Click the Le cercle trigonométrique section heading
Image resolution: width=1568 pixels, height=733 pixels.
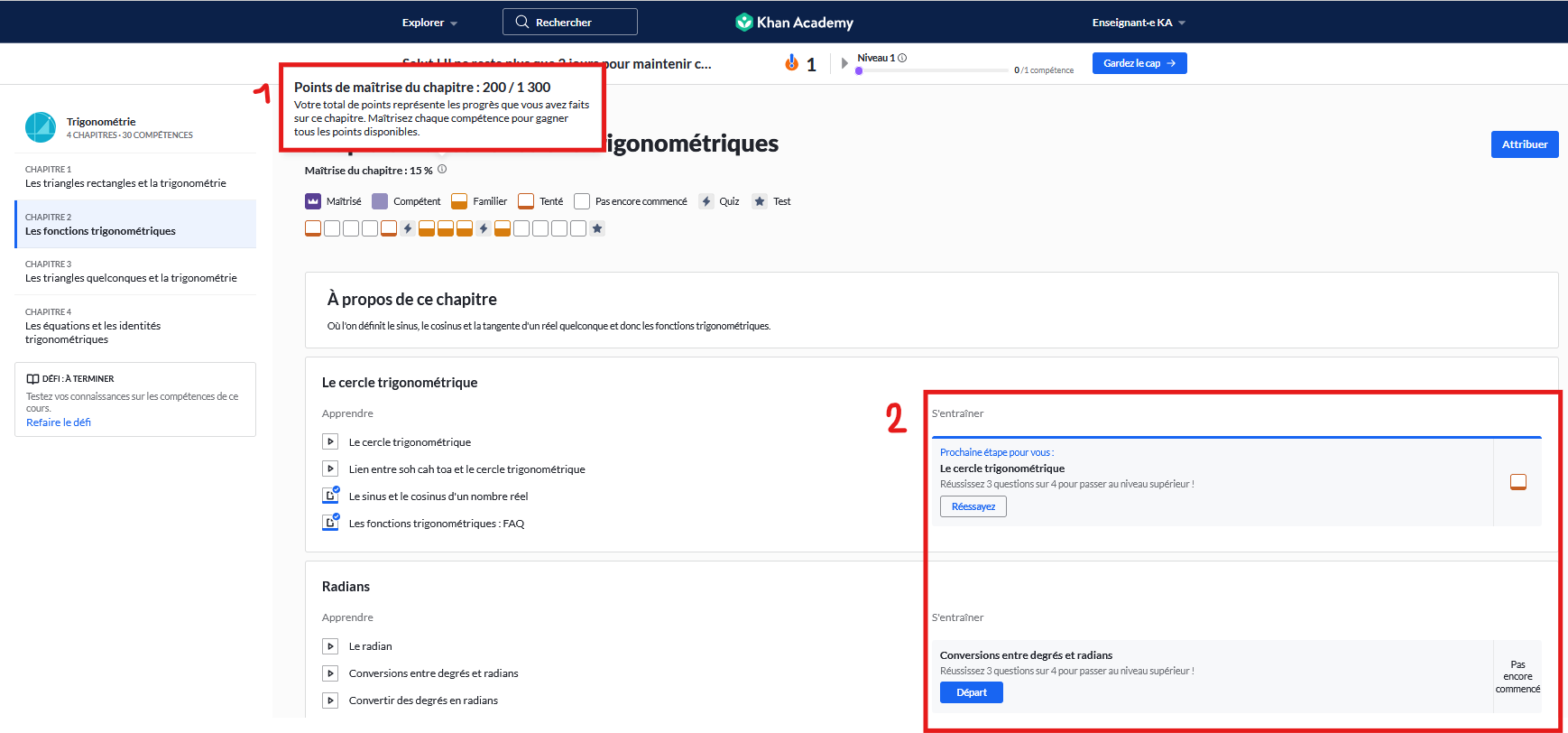pos(400,383)
